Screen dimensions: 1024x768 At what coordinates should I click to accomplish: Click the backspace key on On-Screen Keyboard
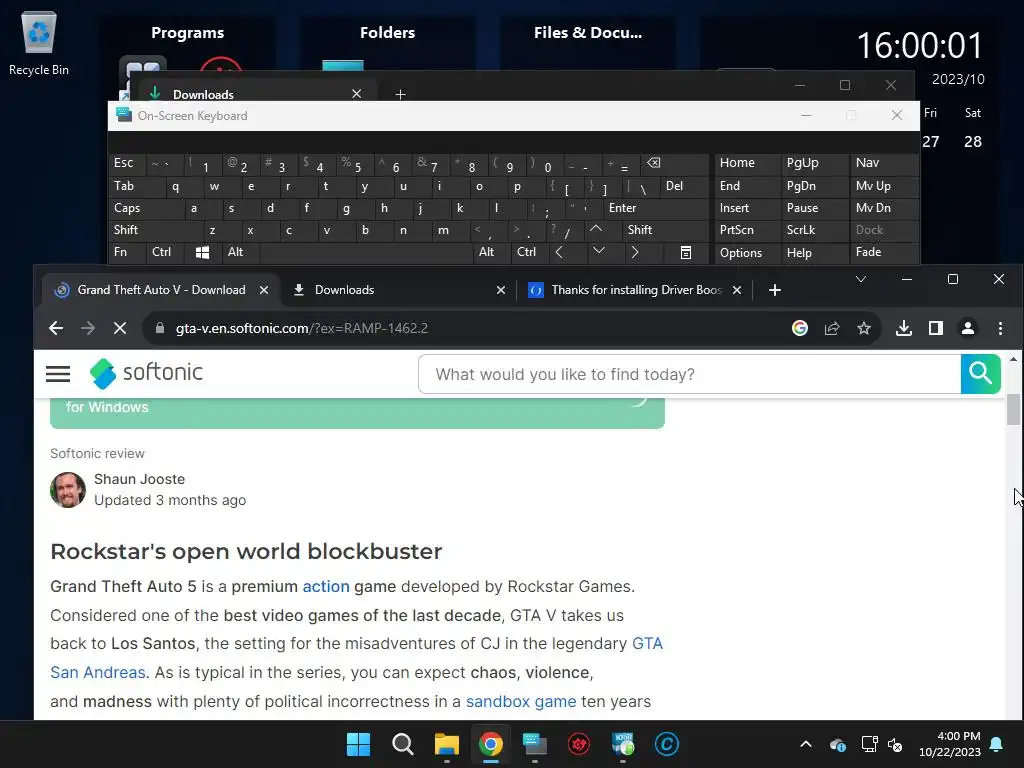653,163
